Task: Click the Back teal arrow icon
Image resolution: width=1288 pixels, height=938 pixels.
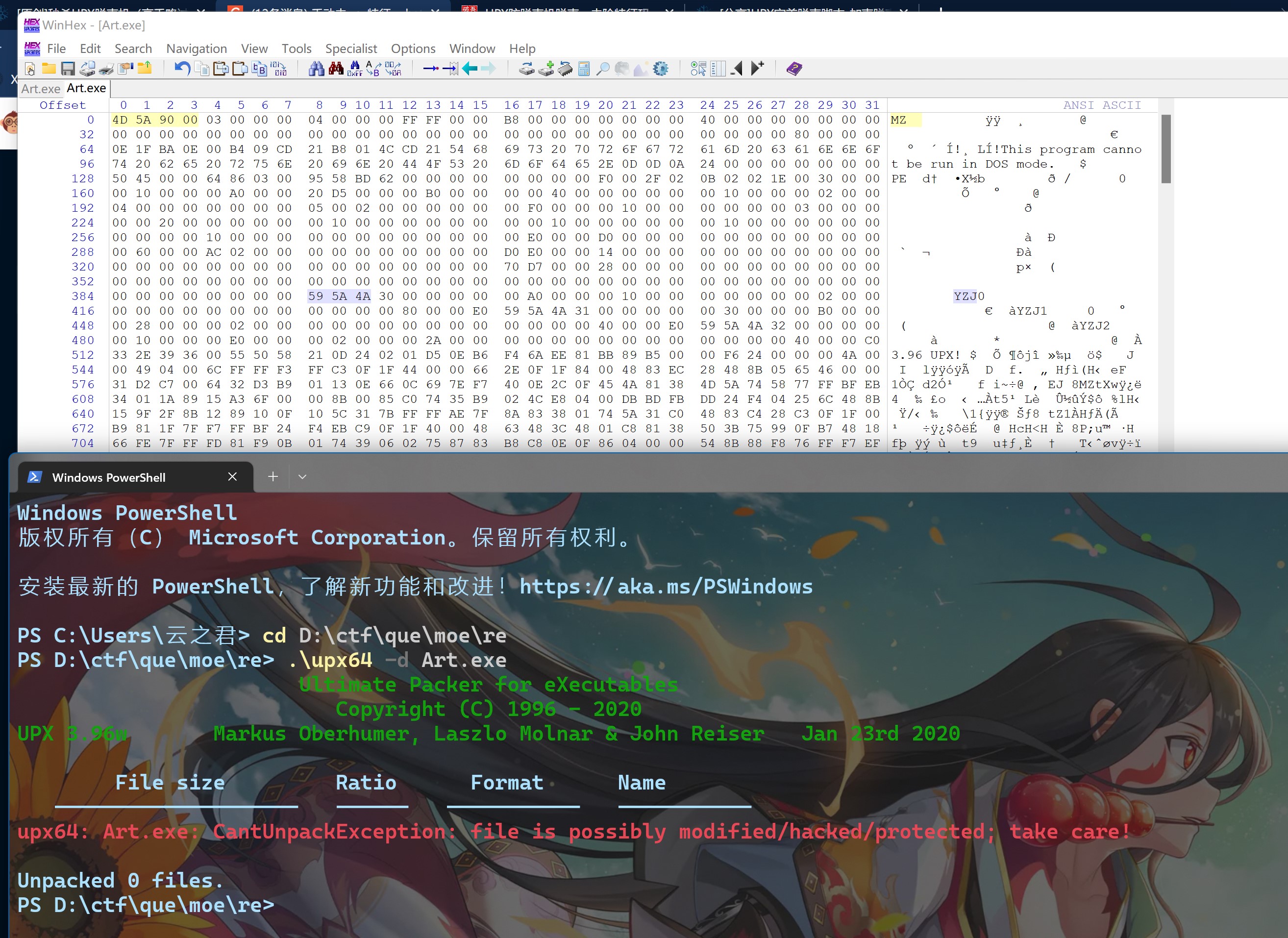Action: tap(470, 69)
